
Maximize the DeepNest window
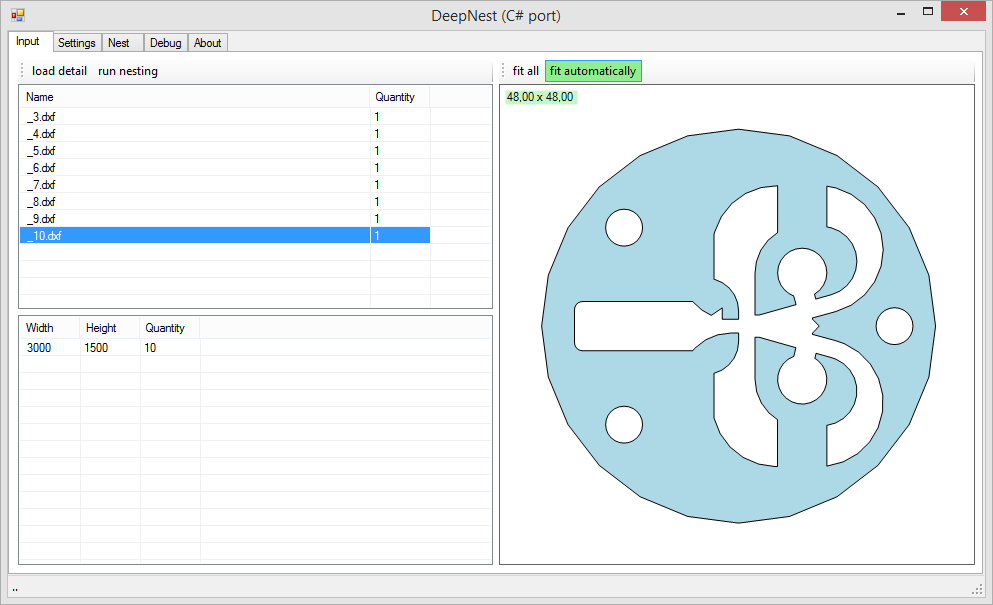(x=928, y=12)
